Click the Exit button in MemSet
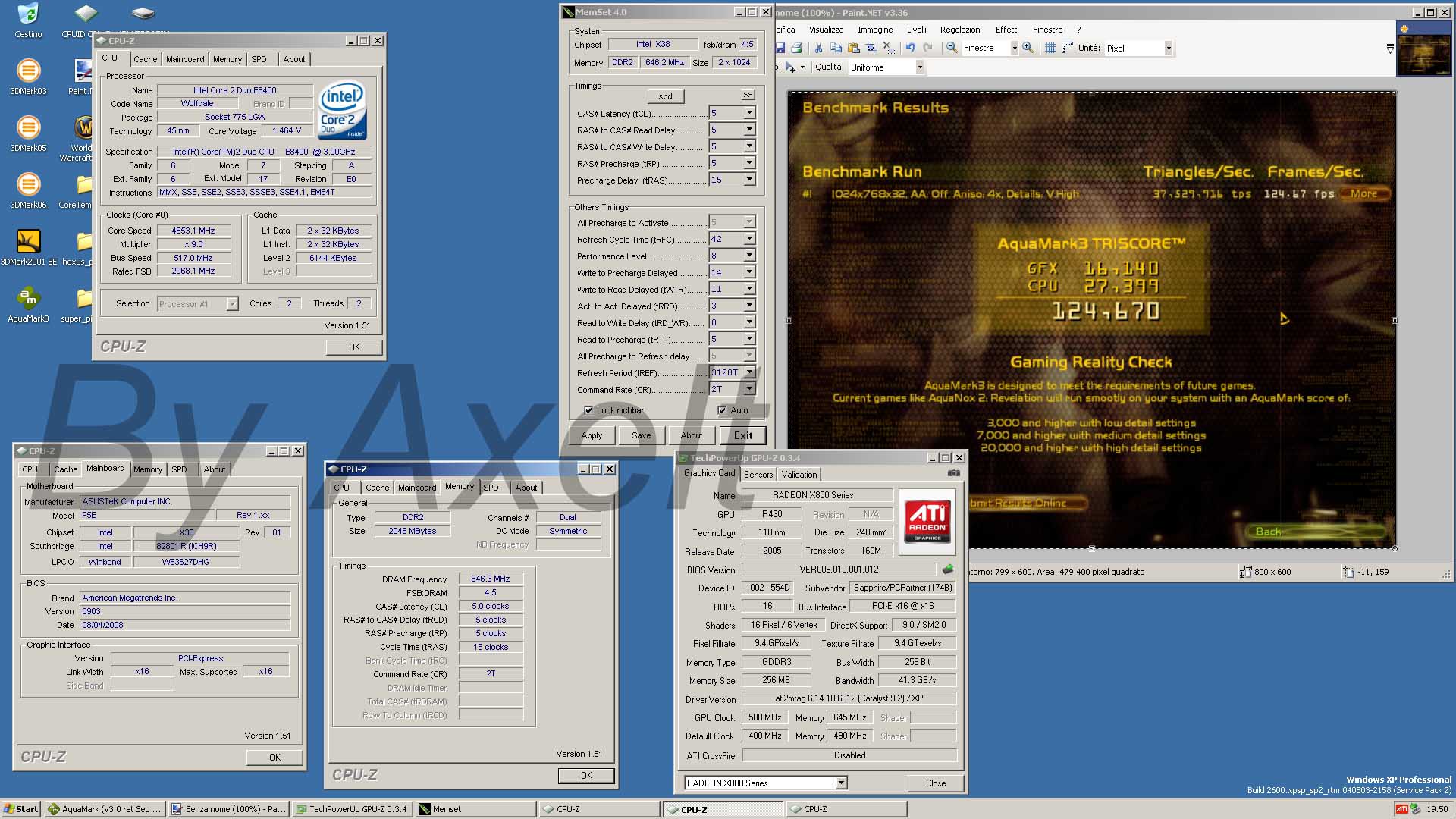 (x=743, y=435)
